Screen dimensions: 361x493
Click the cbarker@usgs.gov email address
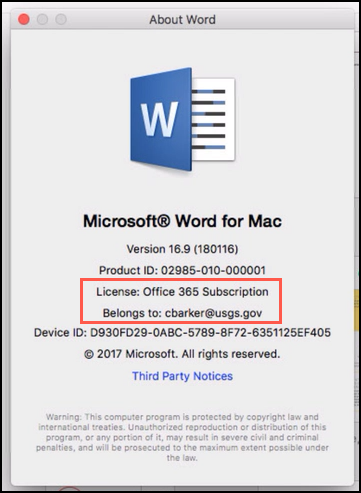[214, 313]
